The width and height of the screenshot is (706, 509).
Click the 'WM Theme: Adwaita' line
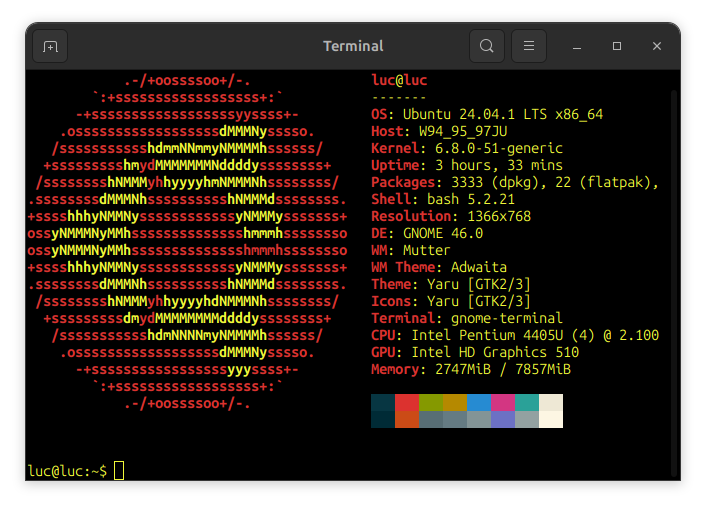pos(439,268)
